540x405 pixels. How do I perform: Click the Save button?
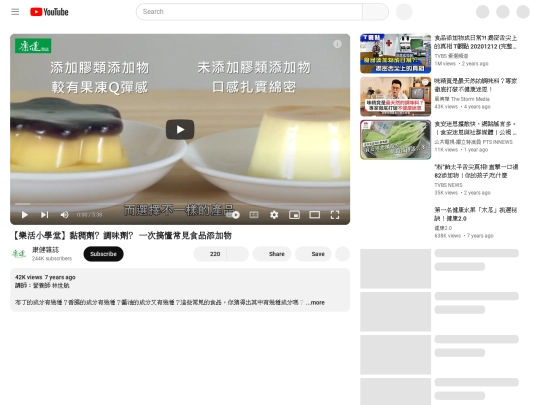click(x=313, y=254)
